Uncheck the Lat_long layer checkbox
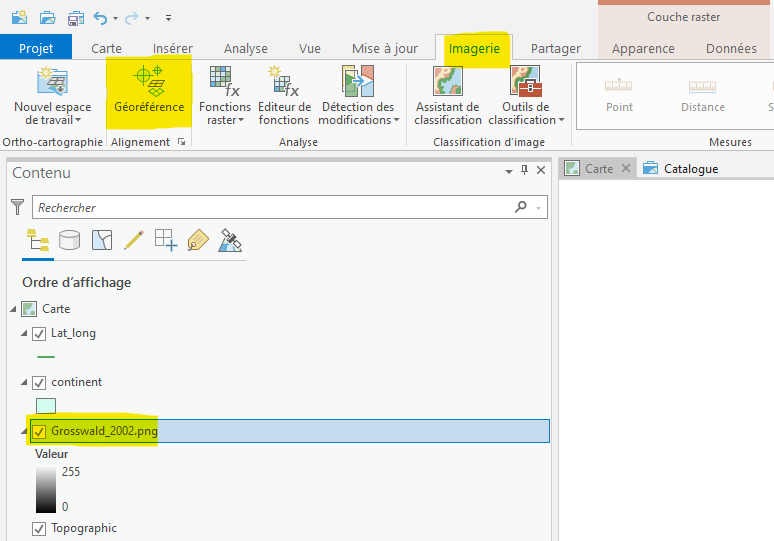Image resolution: width=774 pixels, height=541 pixels. [39, 333]
